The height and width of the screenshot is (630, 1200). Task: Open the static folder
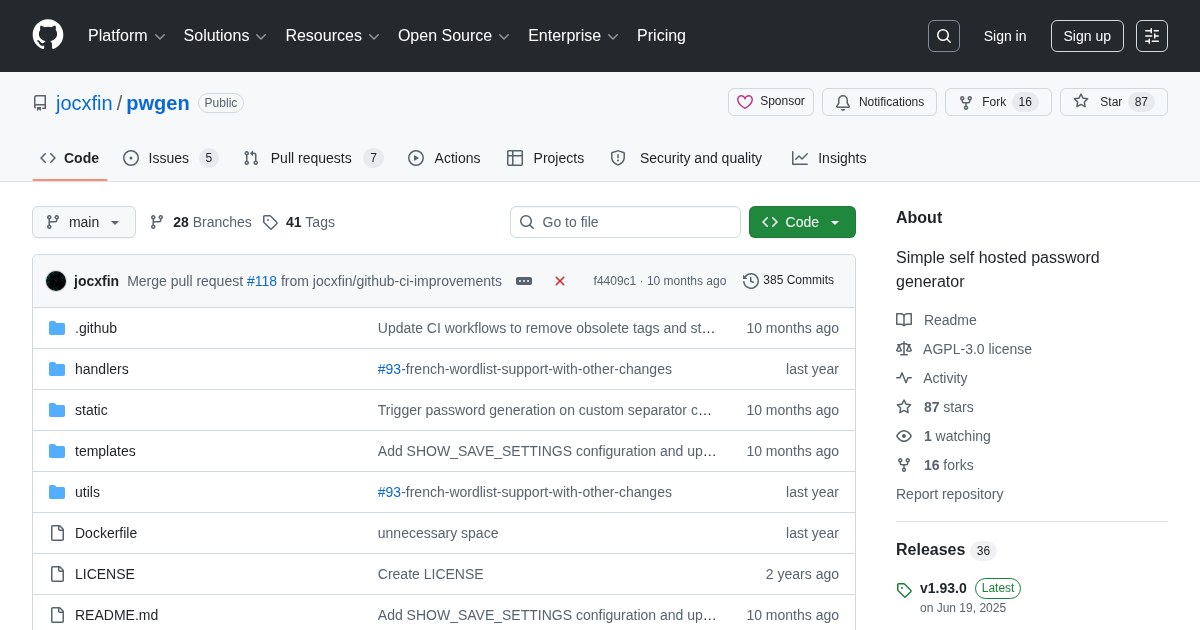coord(91,410)
